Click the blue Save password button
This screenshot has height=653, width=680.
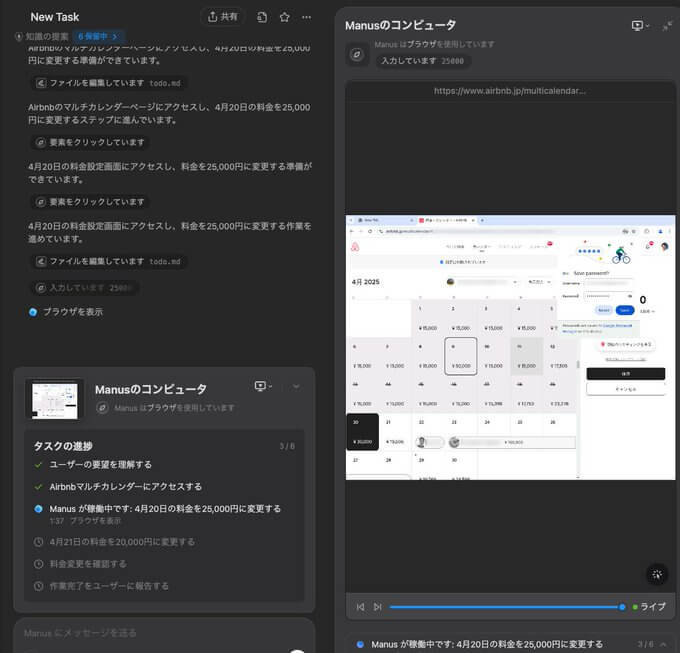coord(625,310)
